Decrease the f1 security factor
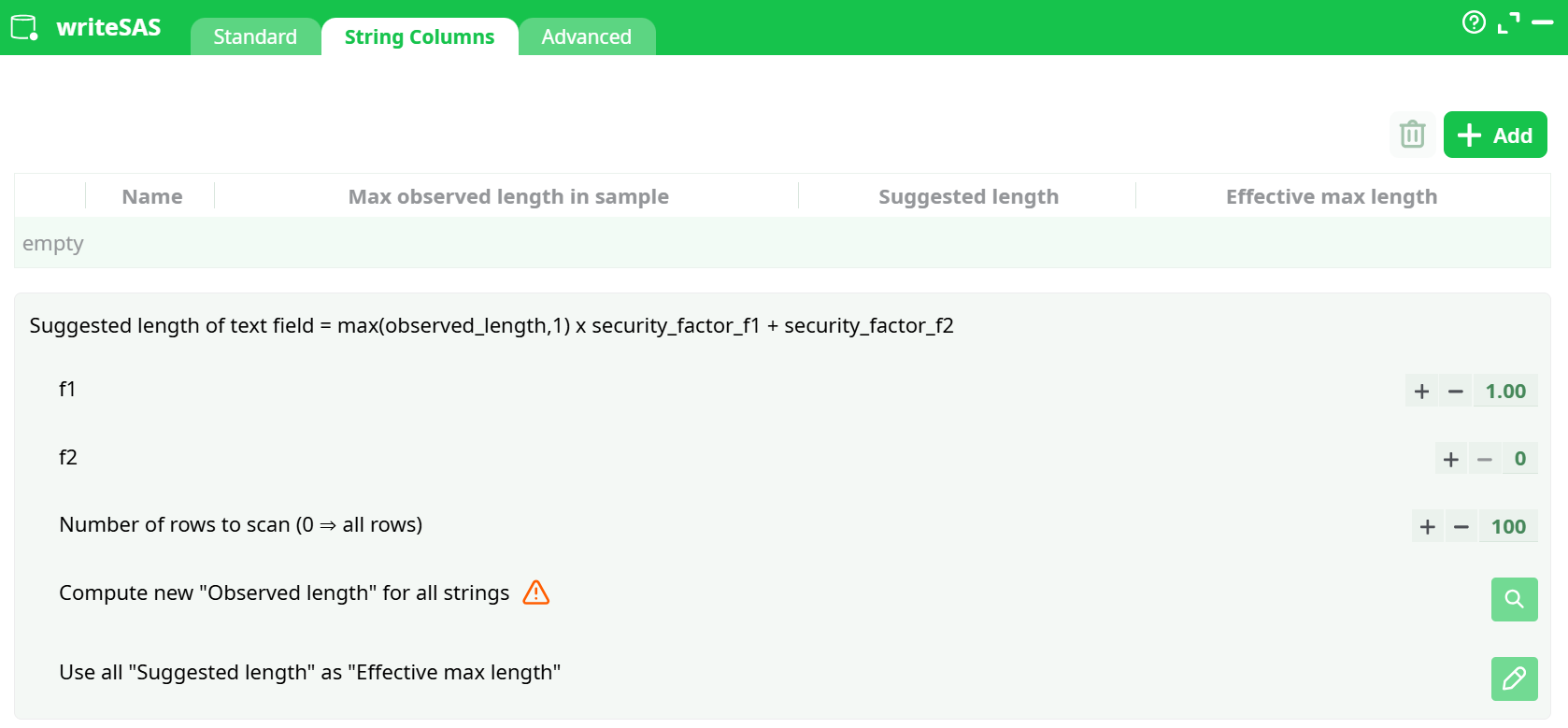 pyautogui.click(x=1455, y=392)
